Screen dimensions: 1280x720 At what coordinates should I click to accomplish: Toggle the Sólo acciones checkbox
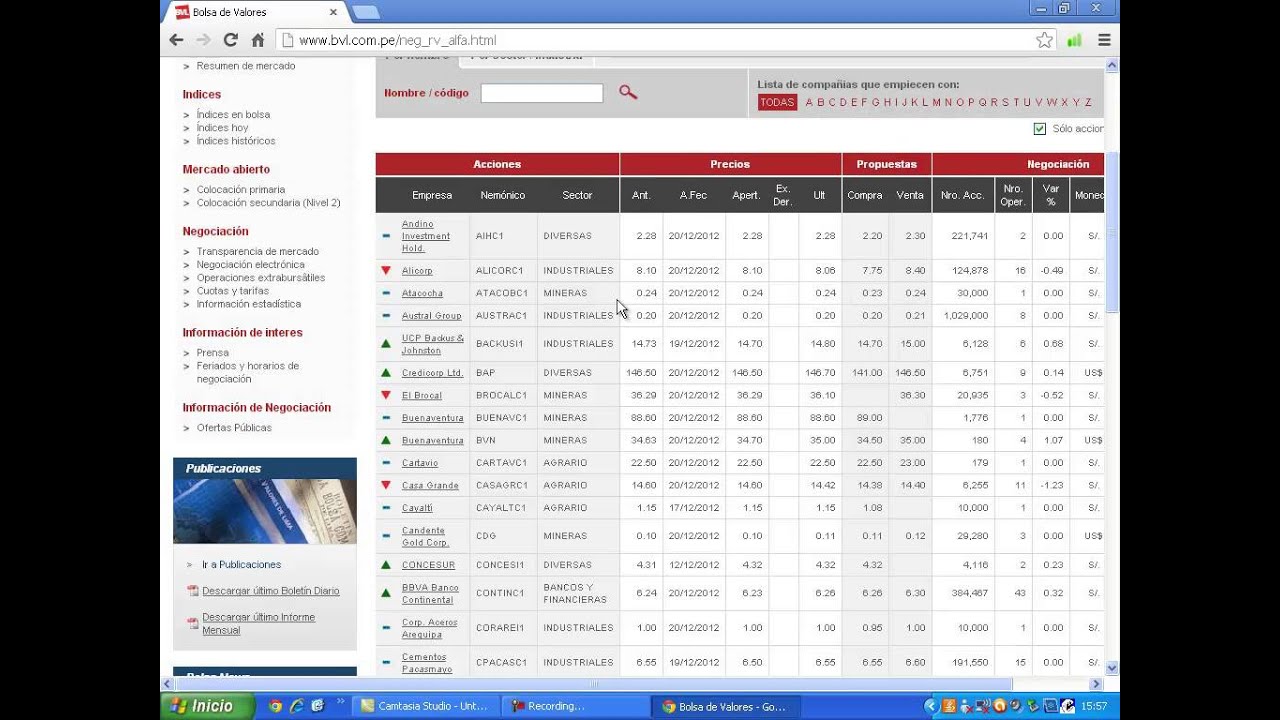pyautogui.click(x=1040, y=129)
